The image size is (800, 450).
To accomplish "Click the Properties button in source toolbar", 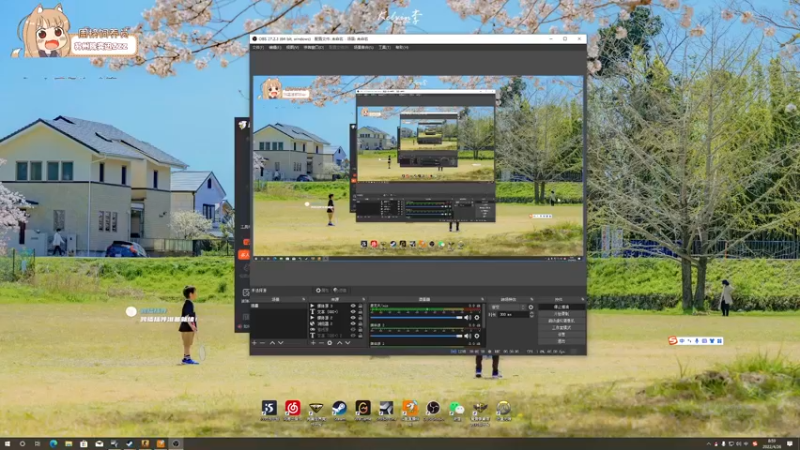I will click(x=322, y=290).
